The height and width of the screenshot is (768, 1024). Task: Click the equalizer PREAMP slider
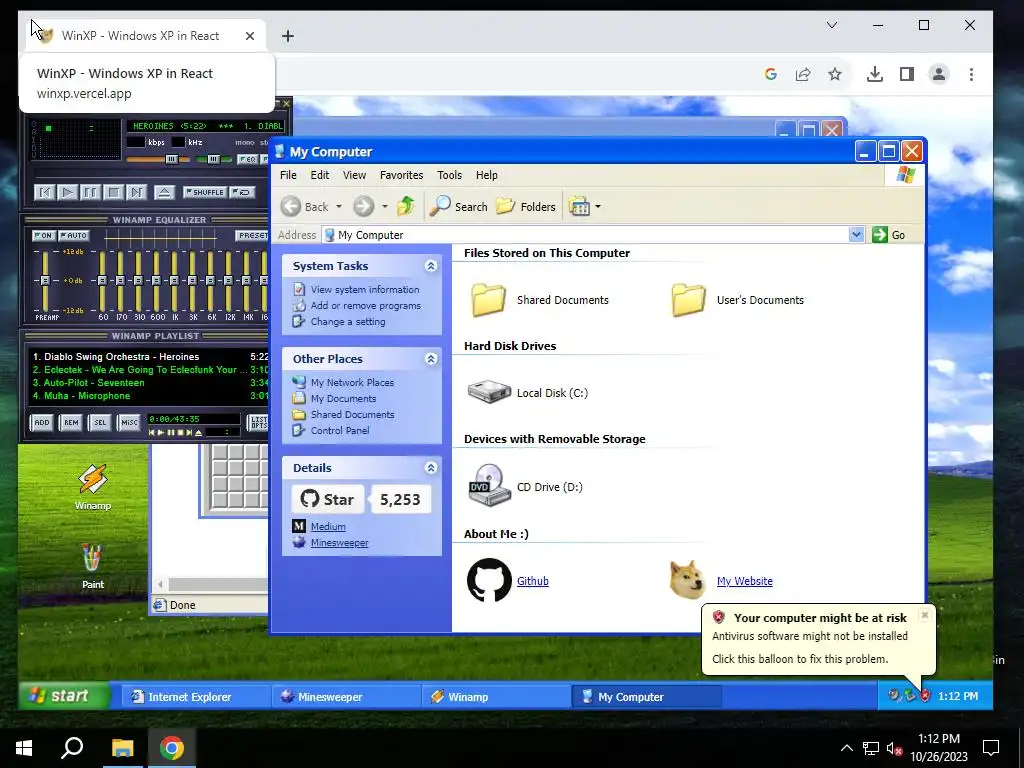click(45, 281)
